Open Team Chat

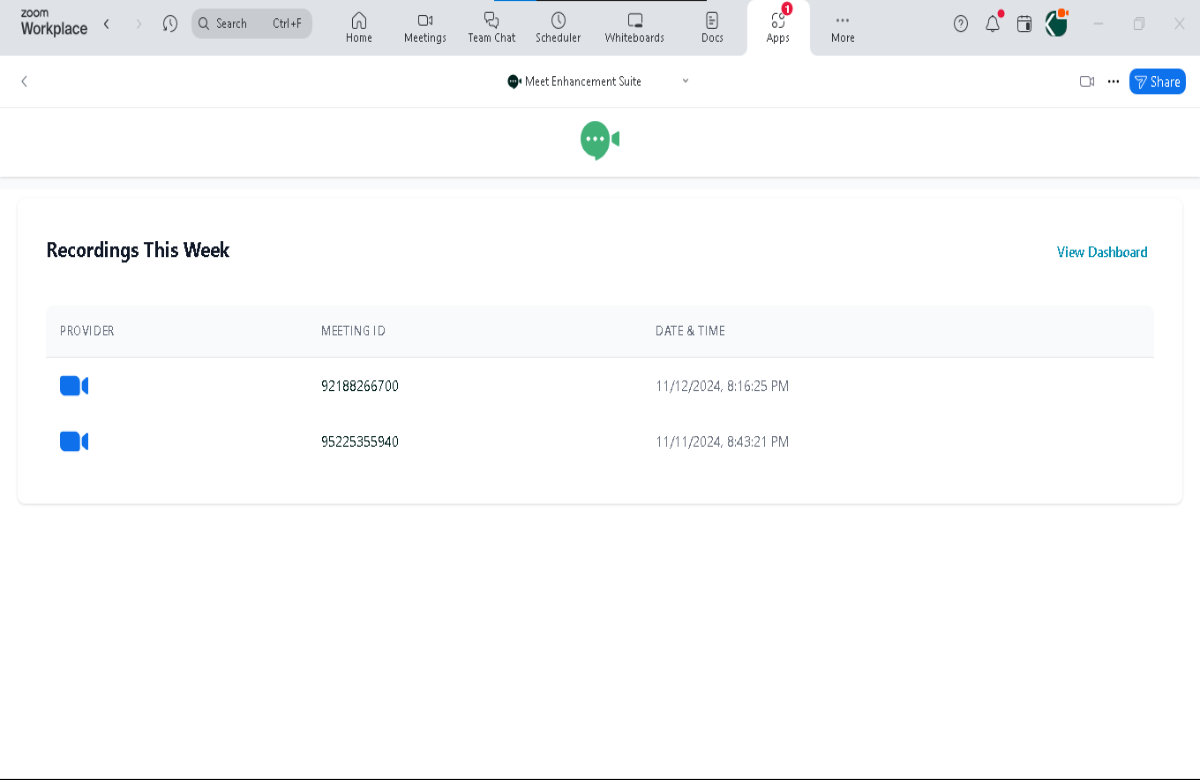(x=491, y=27)
